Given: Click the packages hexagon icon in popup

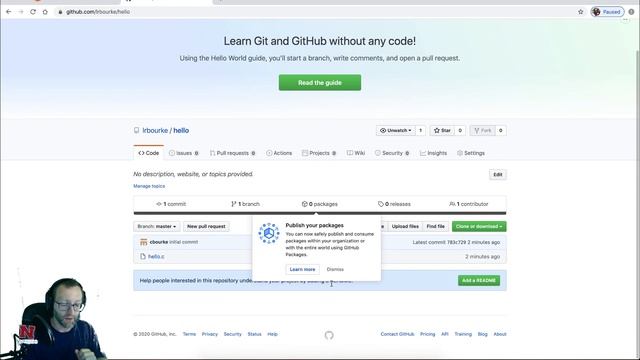Looking at the screenshot, I should tap(269, 233).
